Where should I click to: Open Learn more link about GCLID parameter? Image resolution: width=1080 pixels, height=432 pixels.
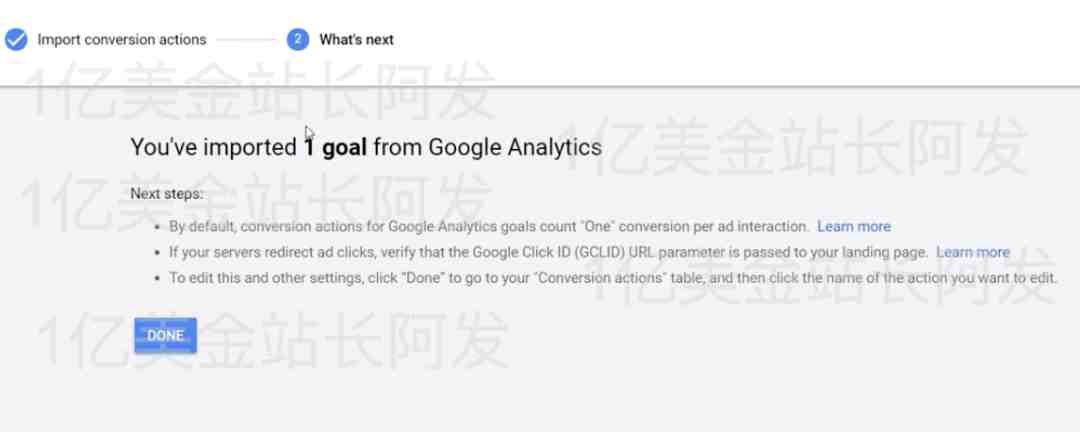(x=973, y=252)
